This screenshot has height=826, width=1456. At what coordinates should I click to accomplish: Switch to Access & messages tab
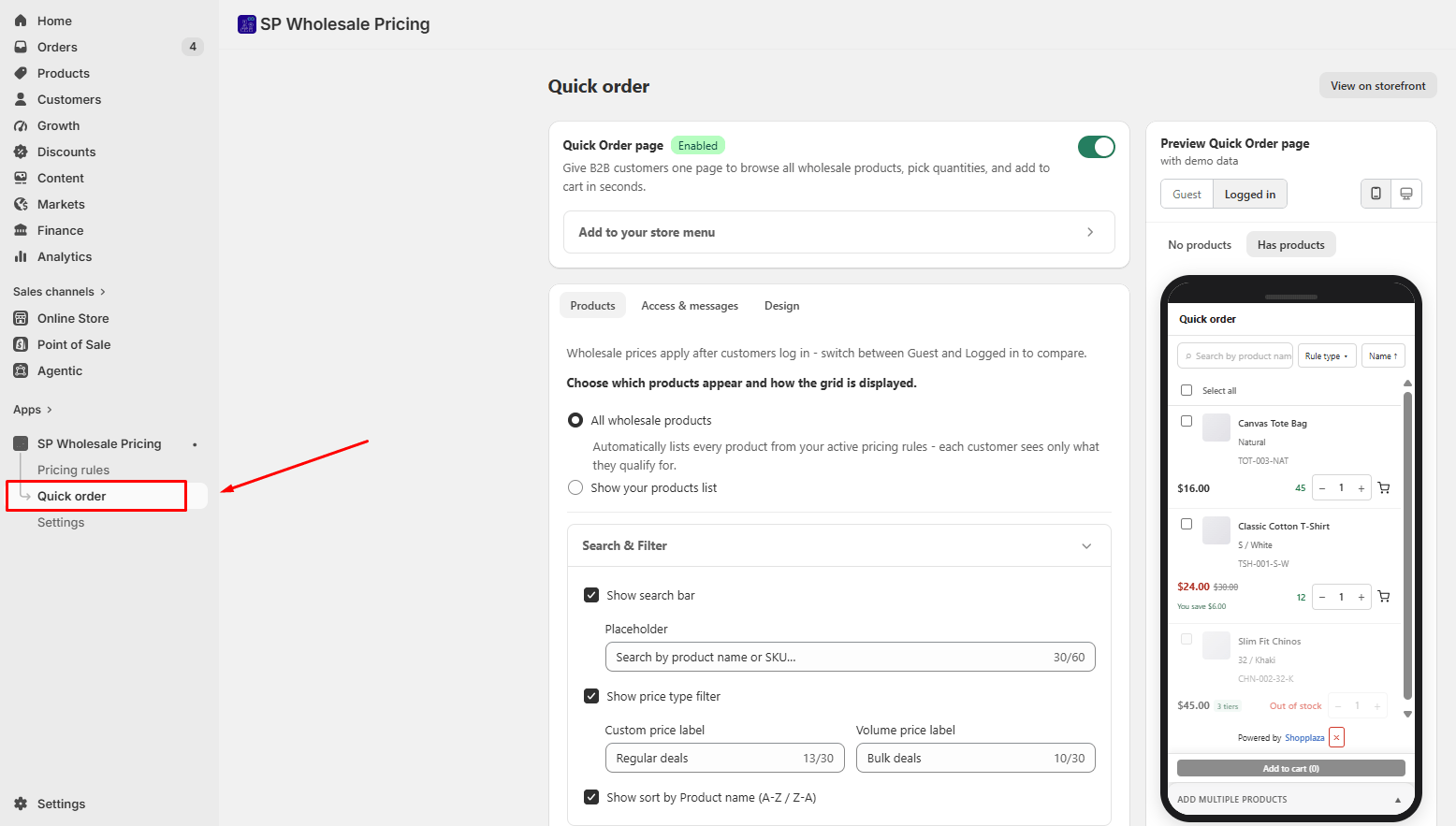pos(690,306)
